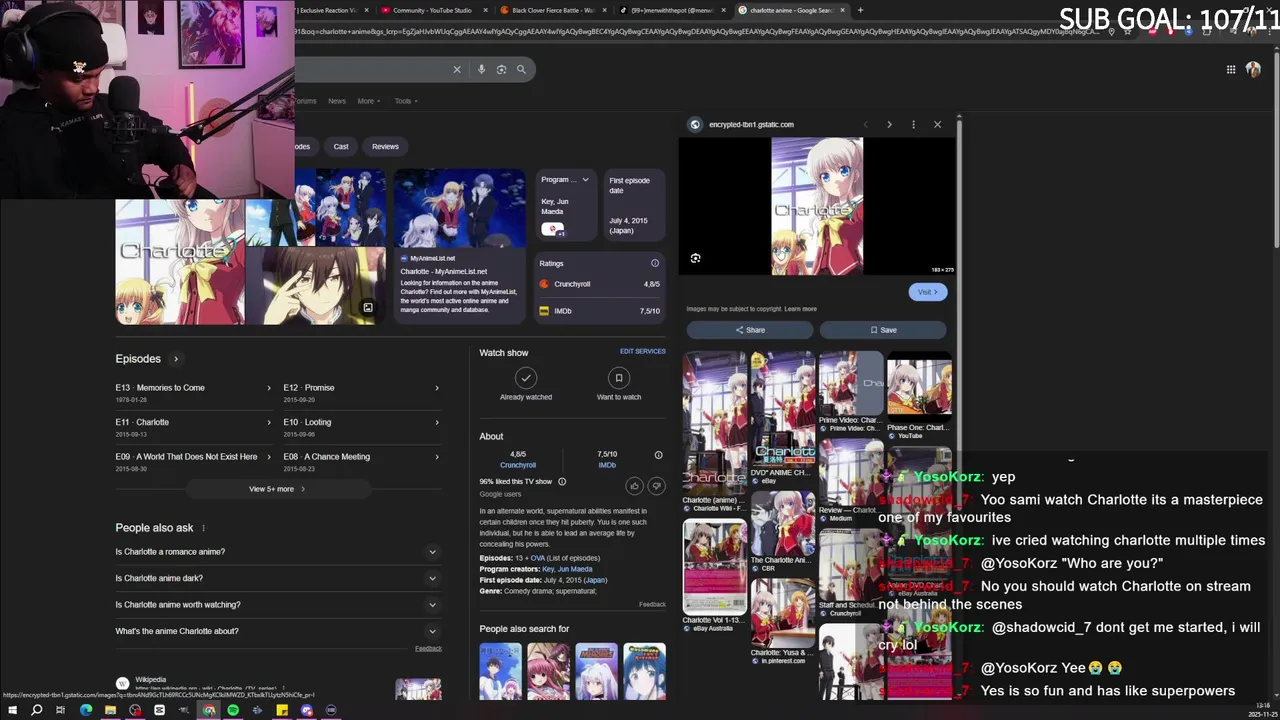
Task: Open the More search filter dropdown
Action: 369,101
